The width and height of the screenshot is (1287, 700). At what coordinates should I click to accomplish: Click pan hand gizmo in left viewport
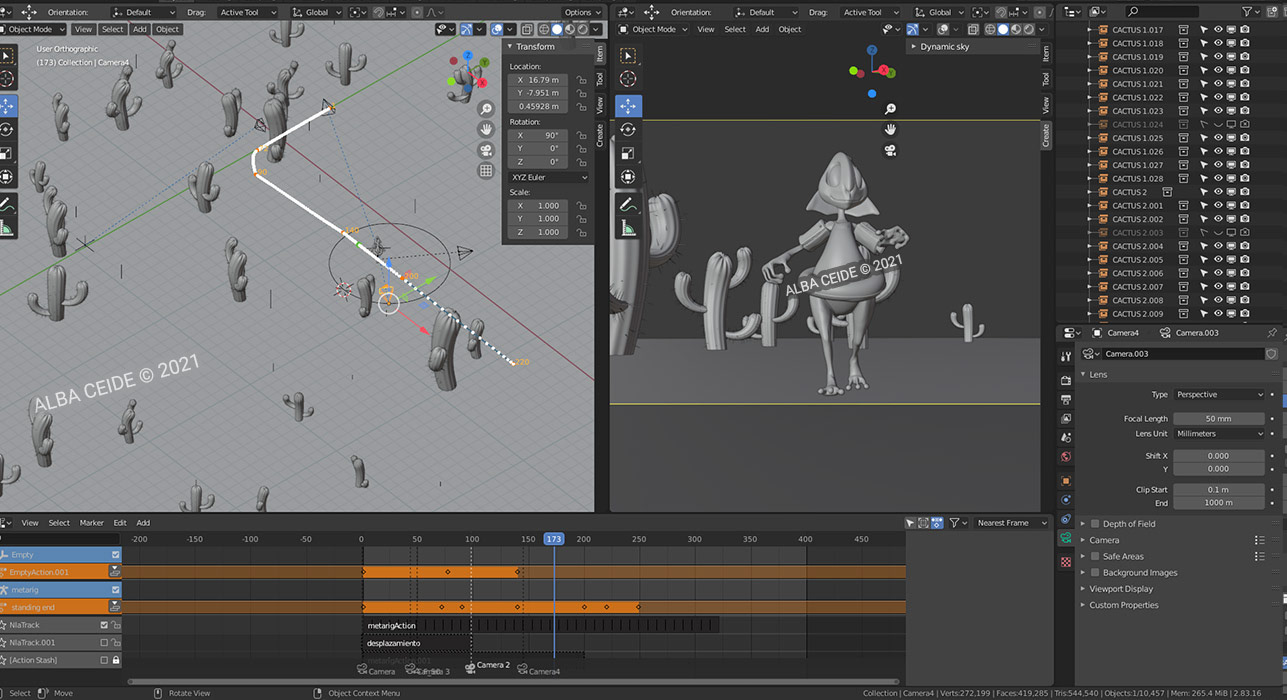pyautogui.click(x=486, y=129)
